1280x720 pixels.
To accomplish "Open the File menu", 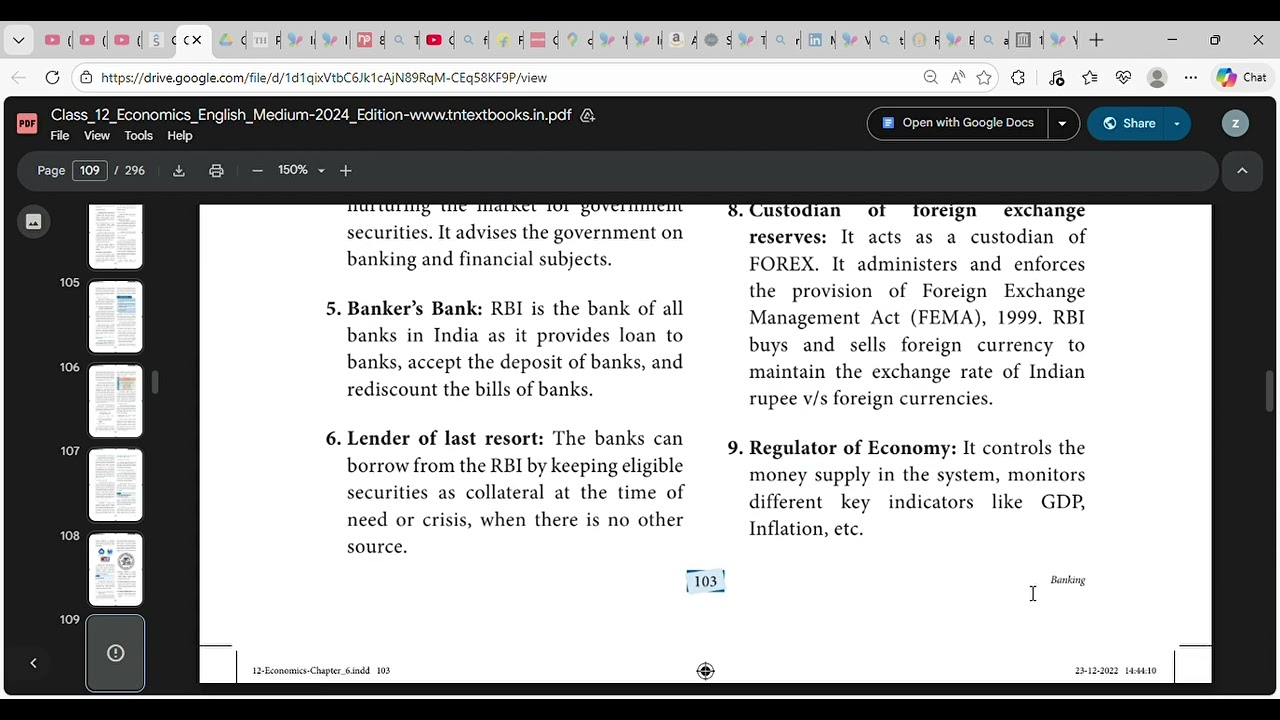I will (60, 136).
